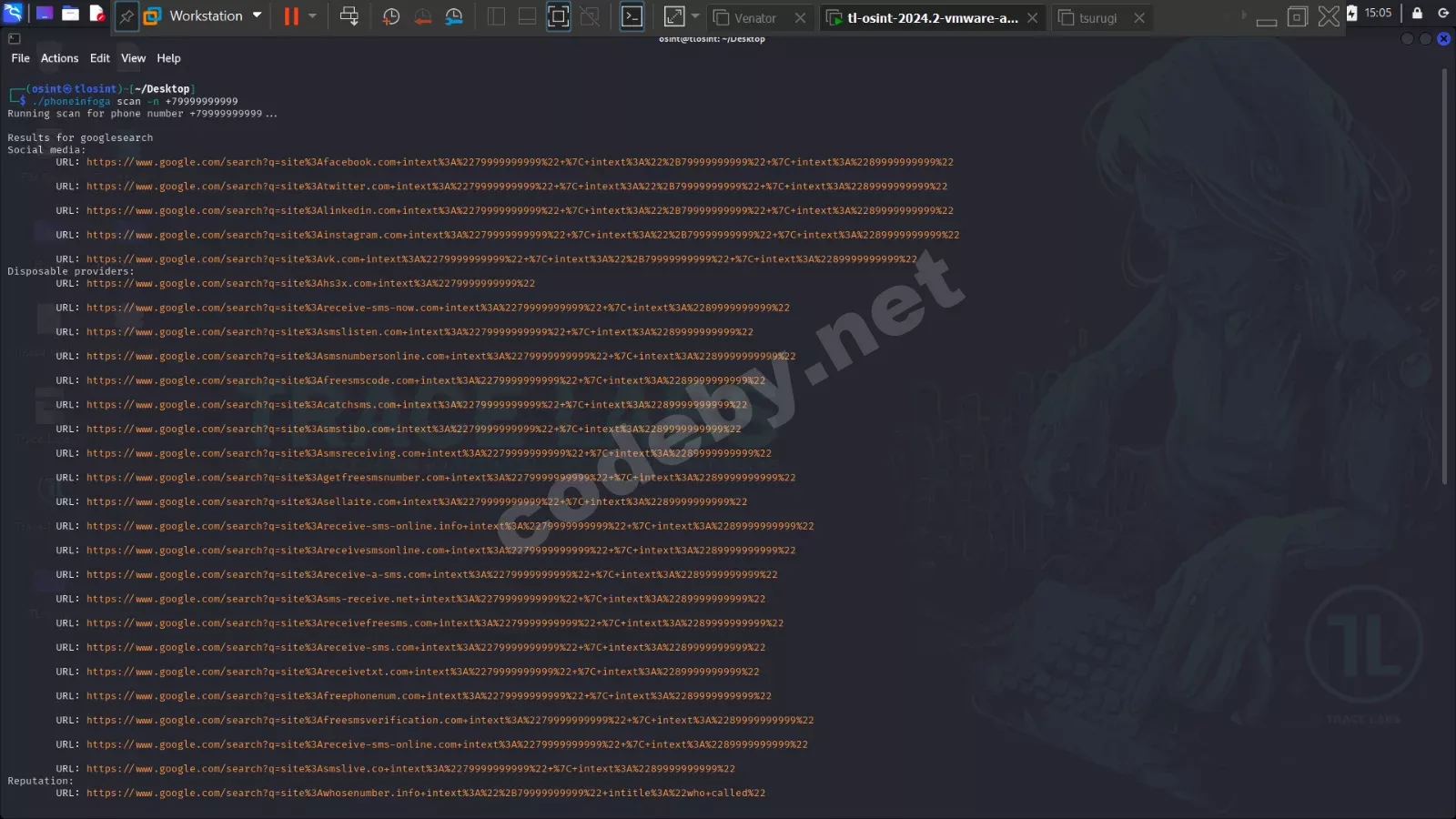Send Ctrl+Alt+Del to the guest
This screenshot has width=1456, height=819.
point(349,16)
